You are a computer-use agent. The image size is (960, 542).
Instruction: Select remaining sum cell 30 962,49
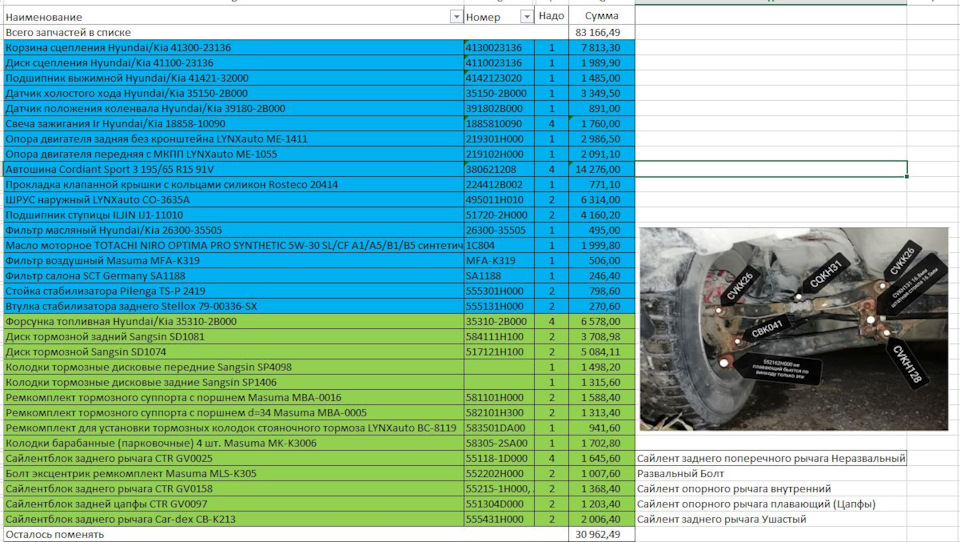pos(601,534)
